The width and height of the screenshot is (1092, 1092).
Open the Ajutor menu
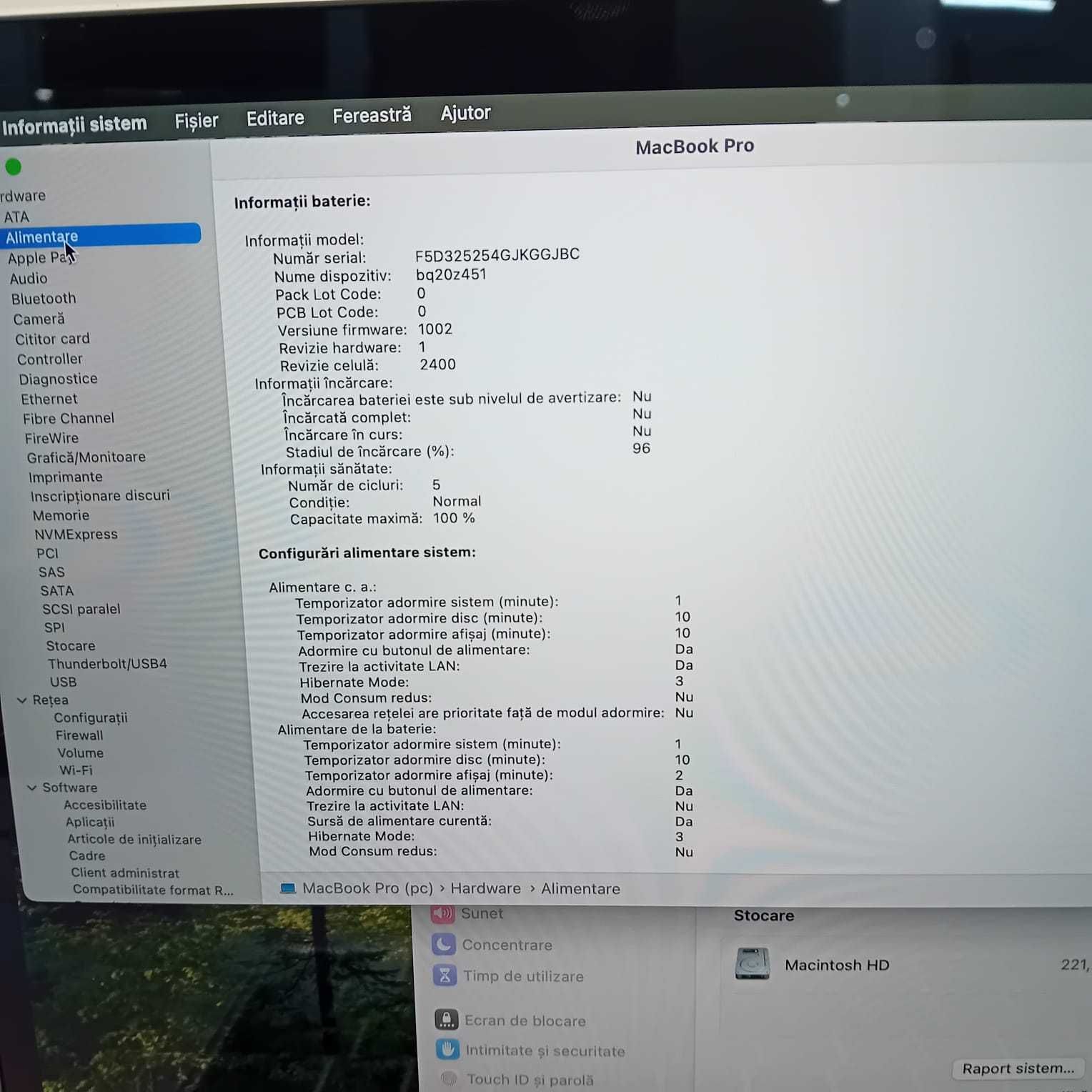[x=465, y=113]
